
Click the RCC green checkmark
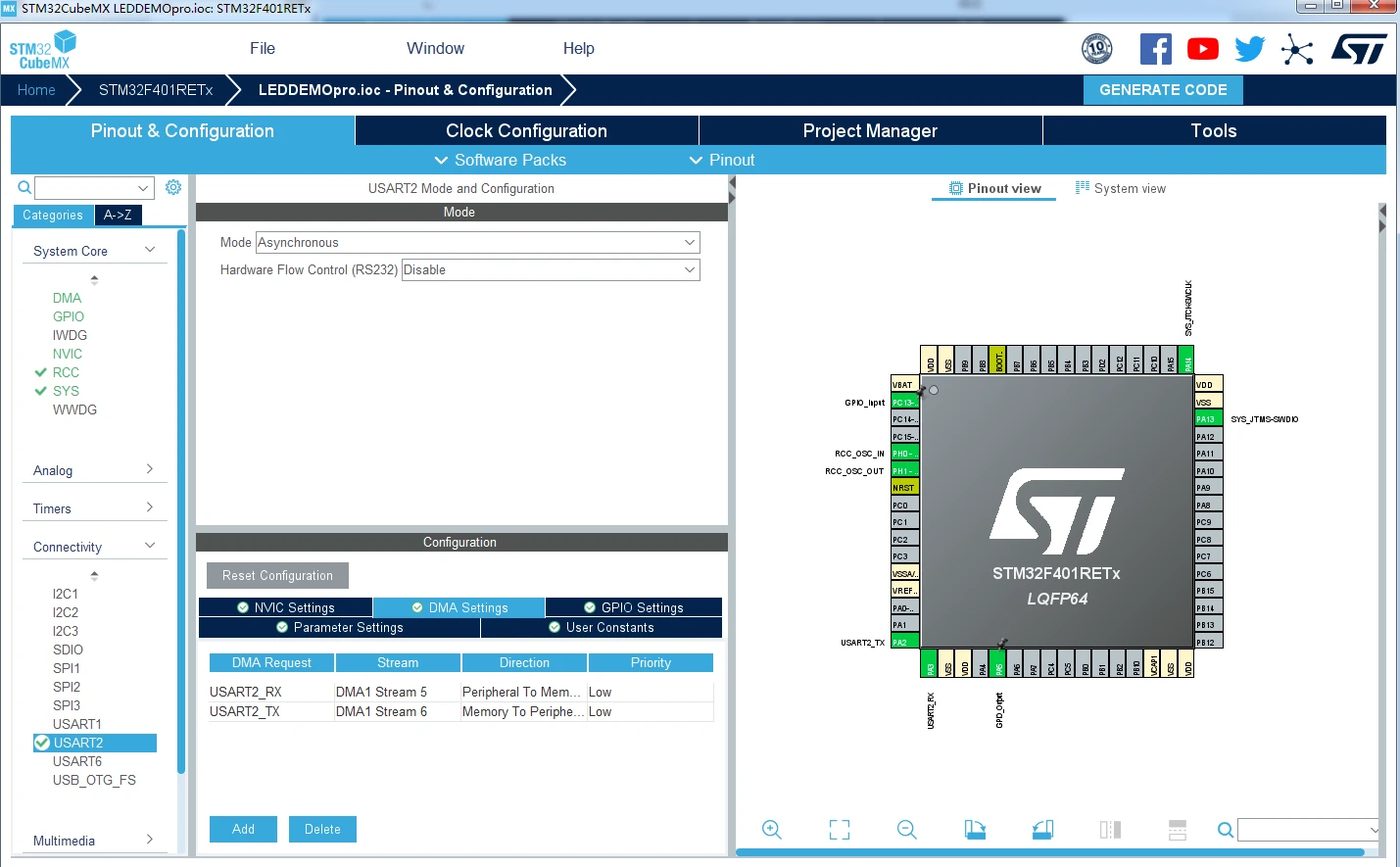[x=41, y=372]
